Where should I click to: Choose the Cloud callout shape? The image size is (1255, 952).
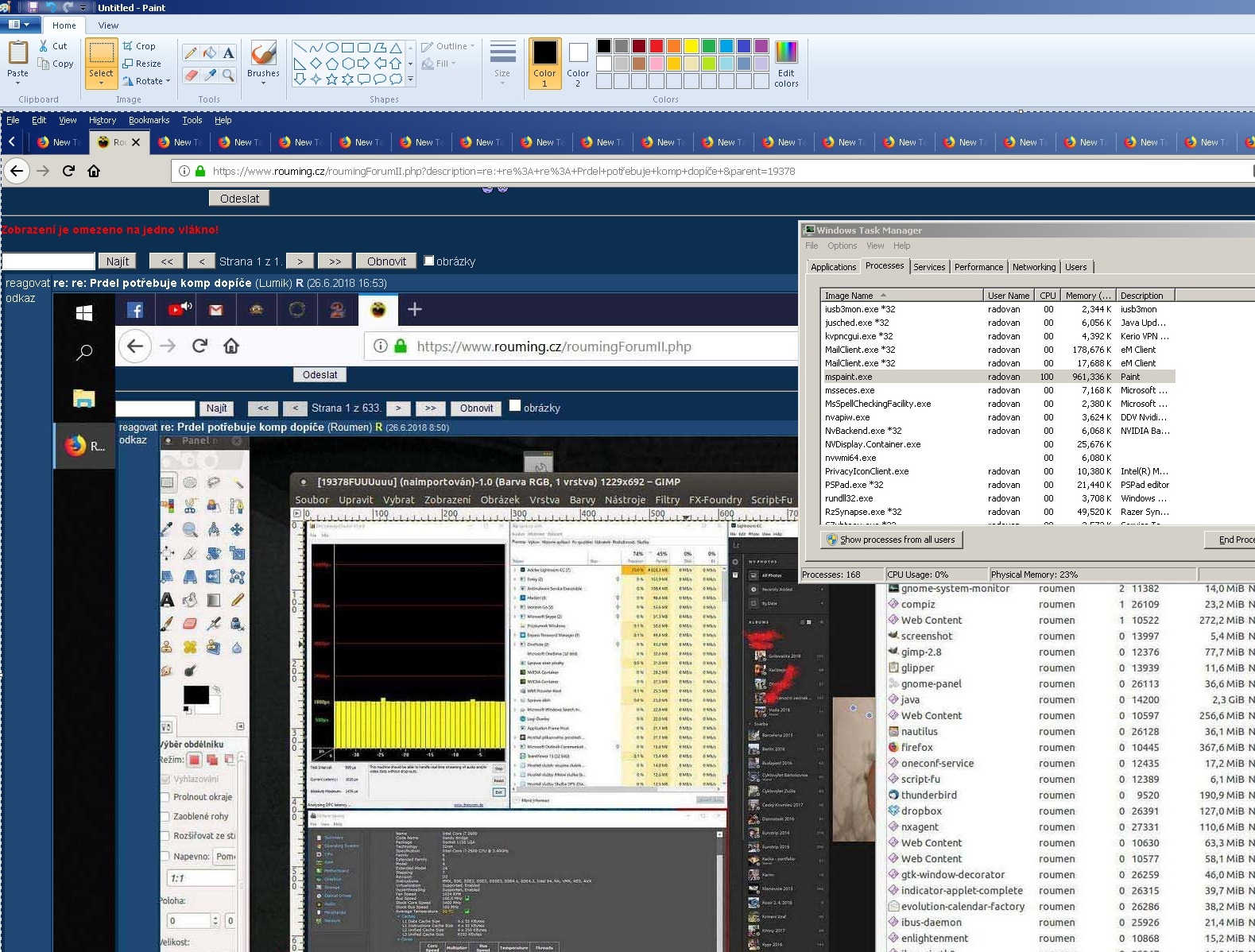(396, 79)
